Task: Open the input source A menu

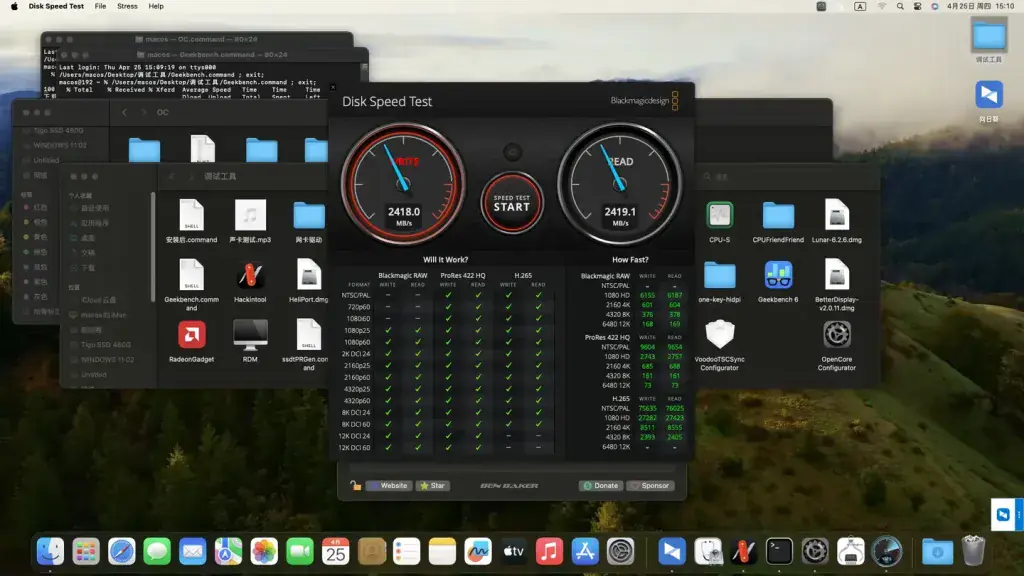Action: click(x=860, y=6)
